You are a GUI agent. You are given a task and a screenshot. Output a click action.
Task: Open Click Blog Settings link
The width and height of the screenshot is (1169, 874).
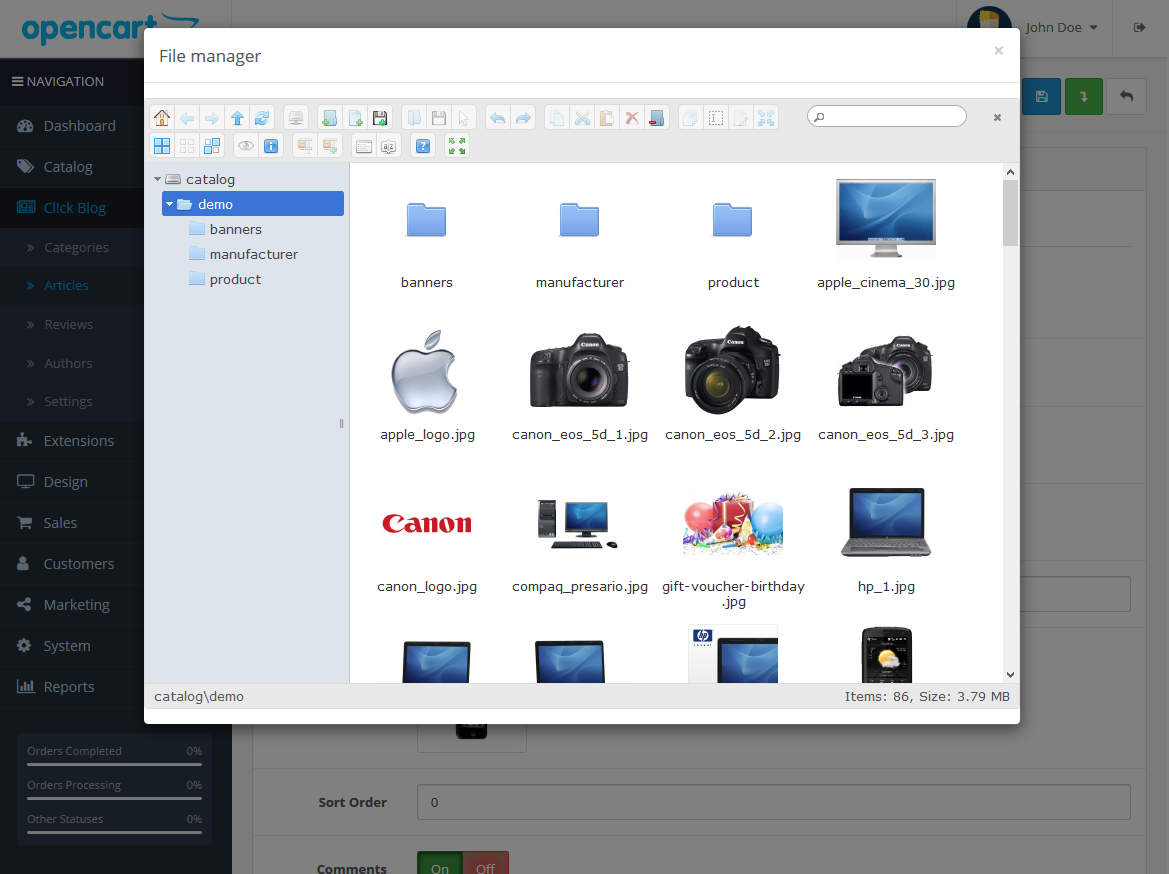68,401
